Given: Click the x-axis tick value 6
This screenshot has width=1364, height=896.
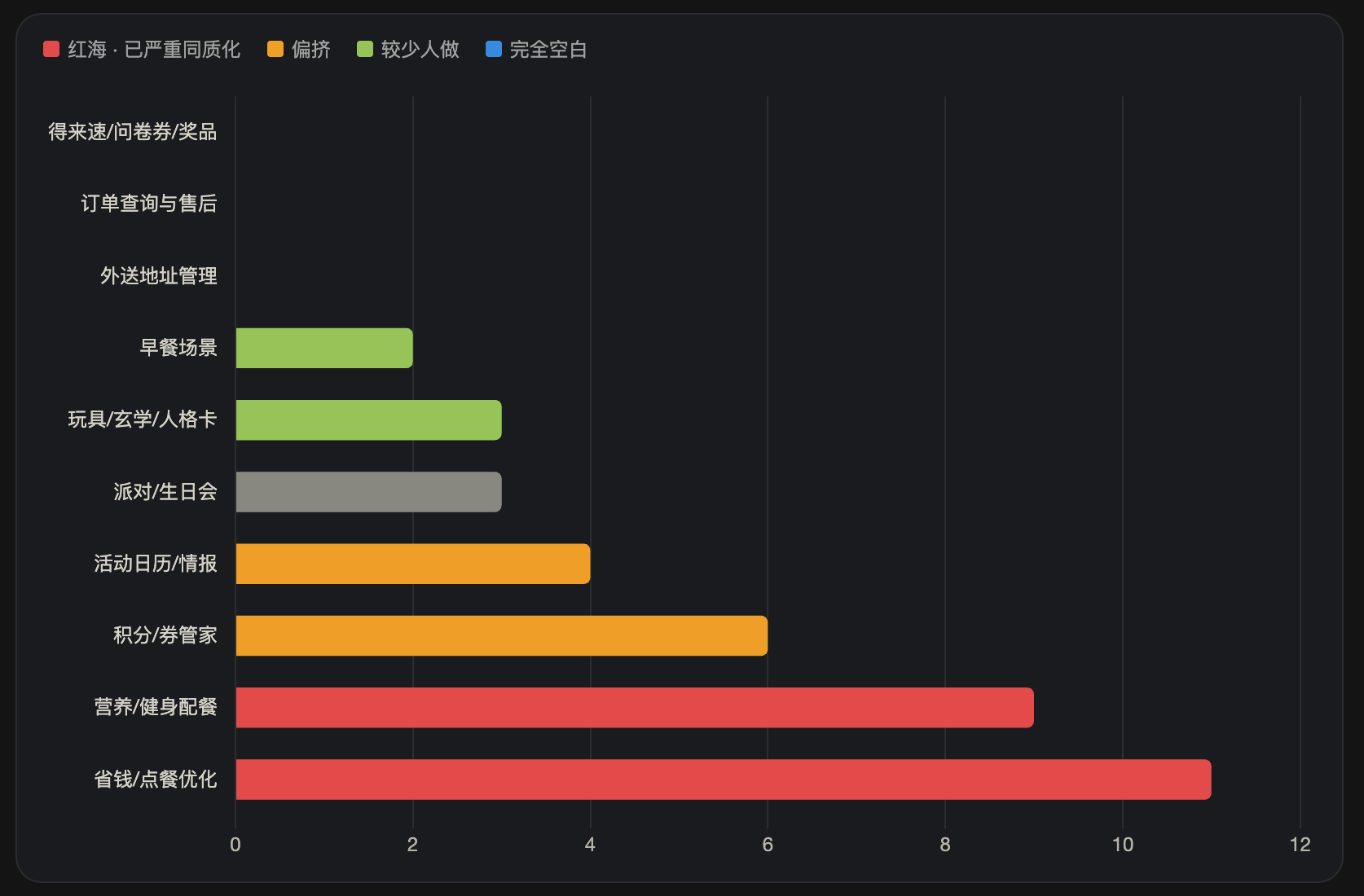Looking at the screenshot, I should [x=768, y=845].
